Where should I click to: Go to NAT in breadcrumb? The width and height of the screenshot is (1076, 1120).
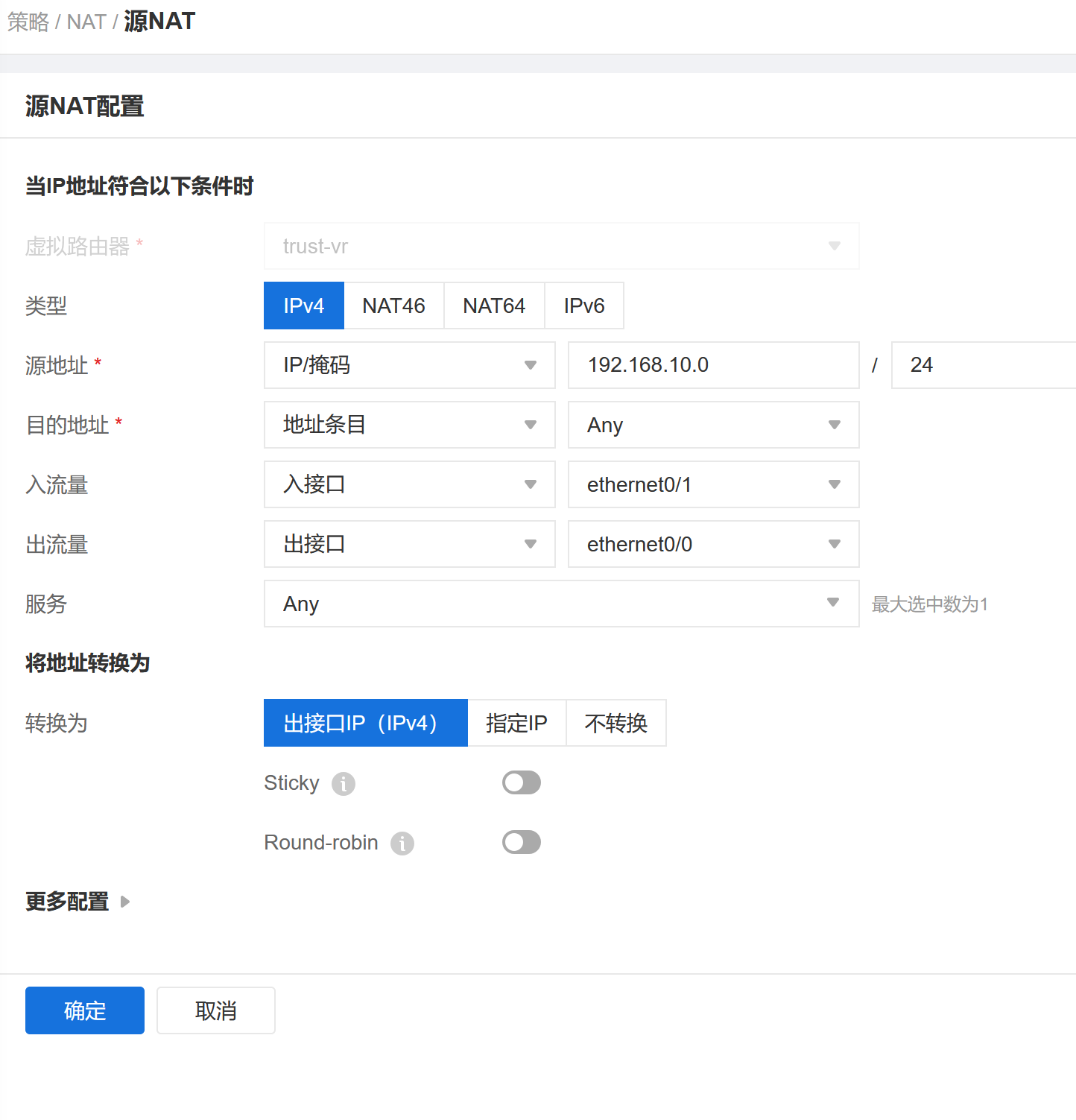(x=86, y=22)
